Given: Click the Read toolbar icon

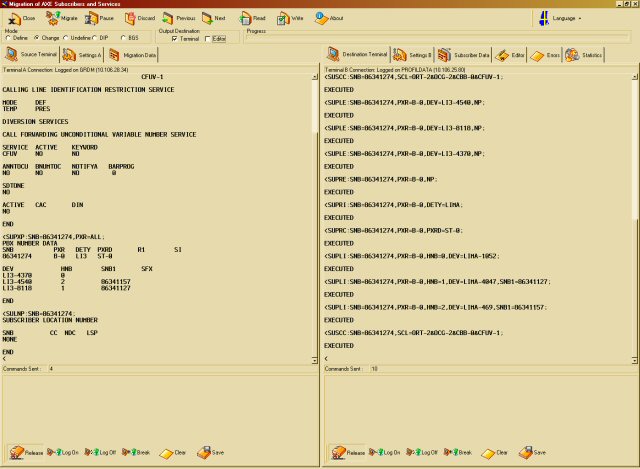Looking at the screenshot, I should pos(252,18).
